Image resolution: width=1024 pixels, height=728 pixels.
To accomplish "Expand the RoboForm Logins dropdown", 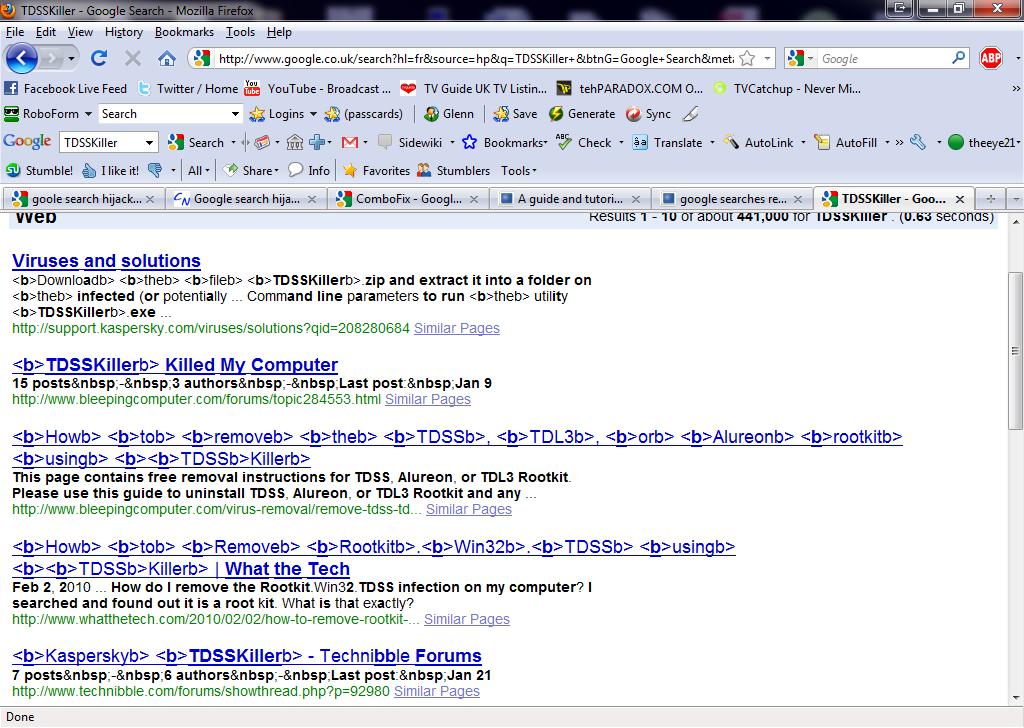I will click(x=313, y=114).
